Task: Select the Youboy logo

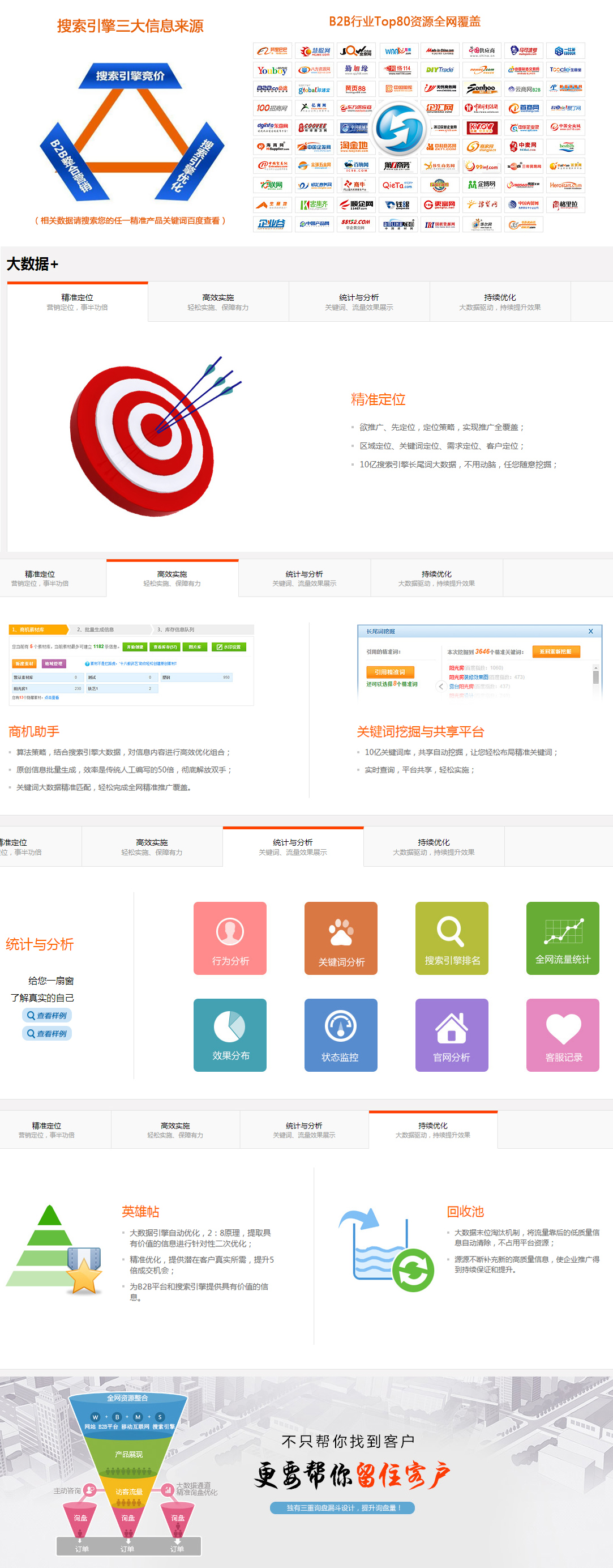Action: coord(272,70)
